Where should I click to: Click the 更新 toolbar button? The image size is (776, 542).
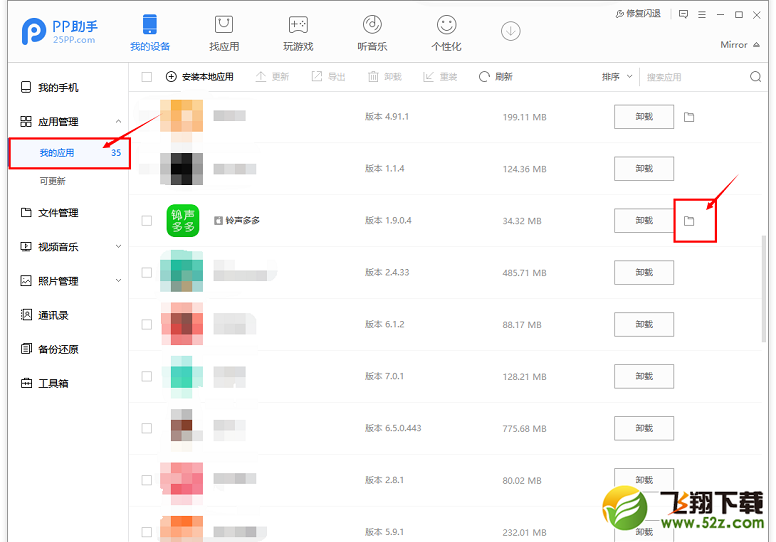272,77
